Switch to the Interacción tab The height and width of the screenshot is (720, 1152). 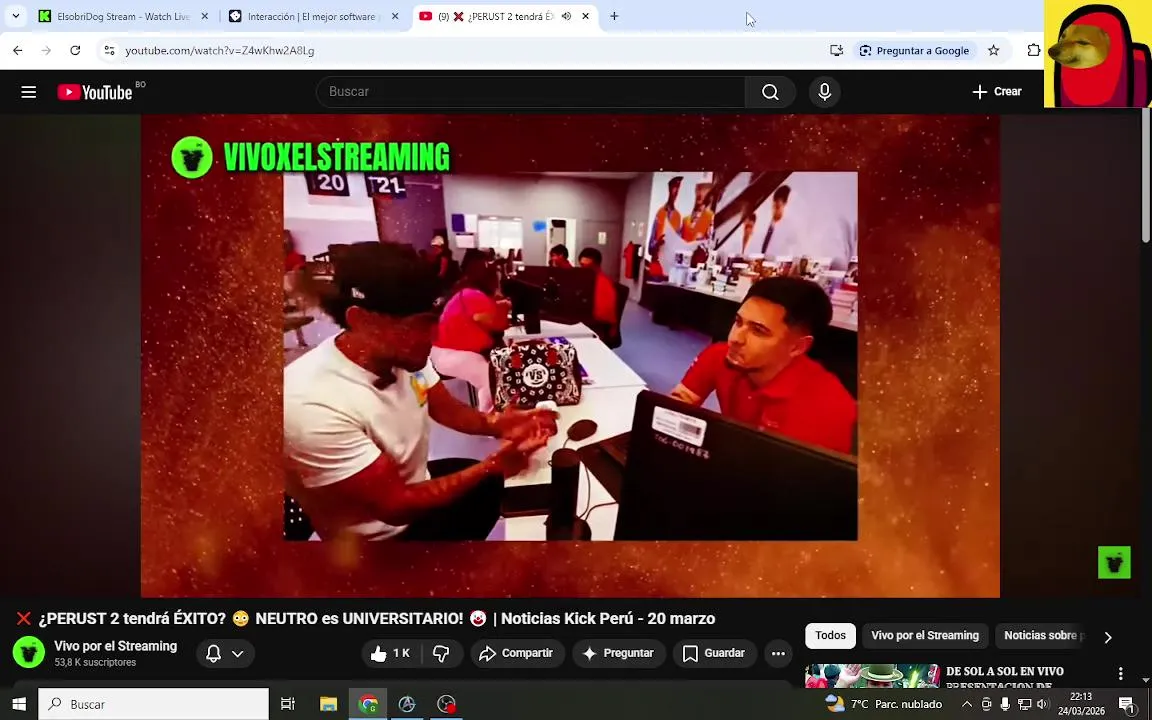point(314,16)
